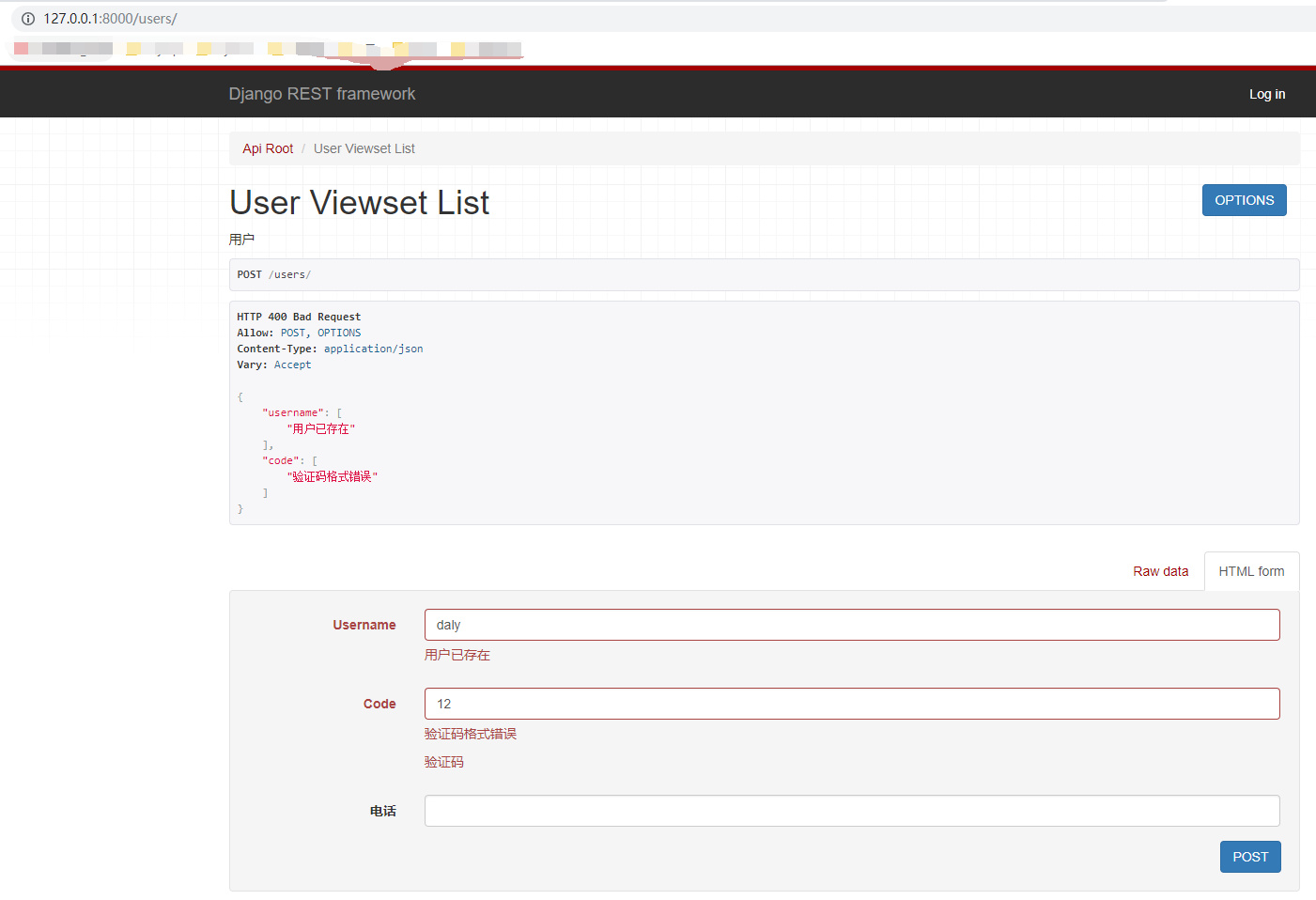The image size is (1316, 900).
Task: Click the Code input field containing 12
Action: tap(851, 704)
